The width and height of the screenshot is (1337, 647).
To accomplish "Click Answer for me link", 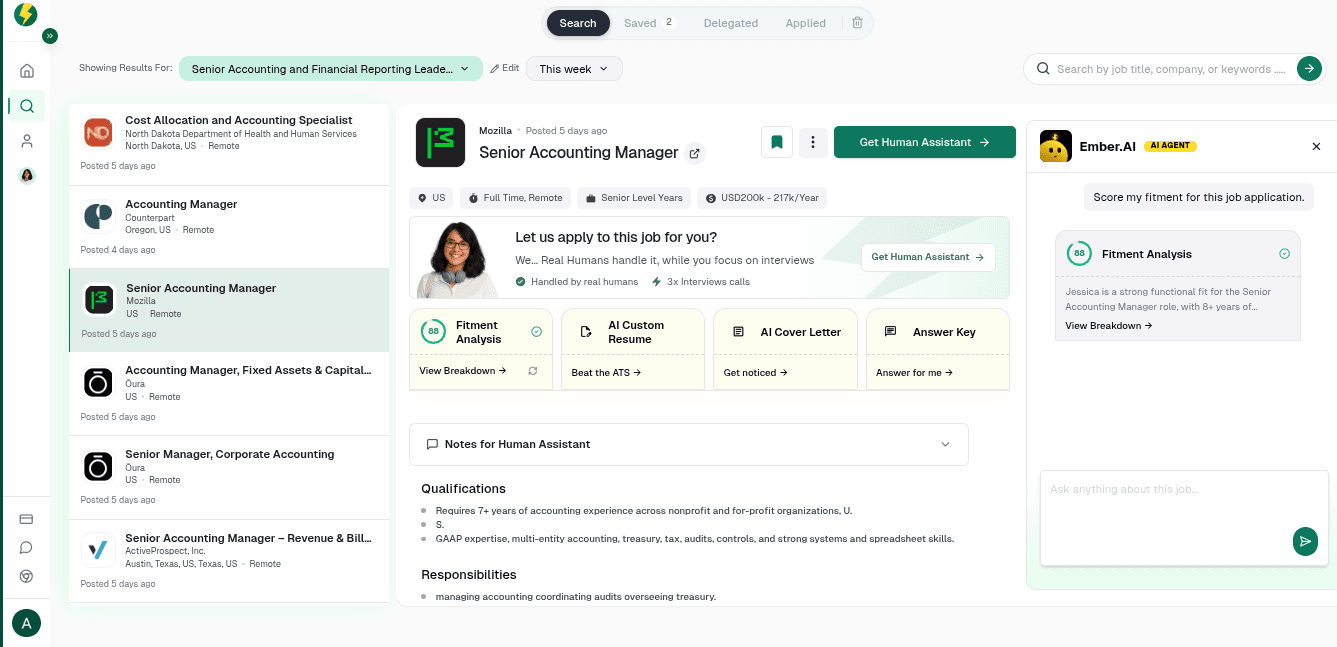I will (x=914, y=373).
